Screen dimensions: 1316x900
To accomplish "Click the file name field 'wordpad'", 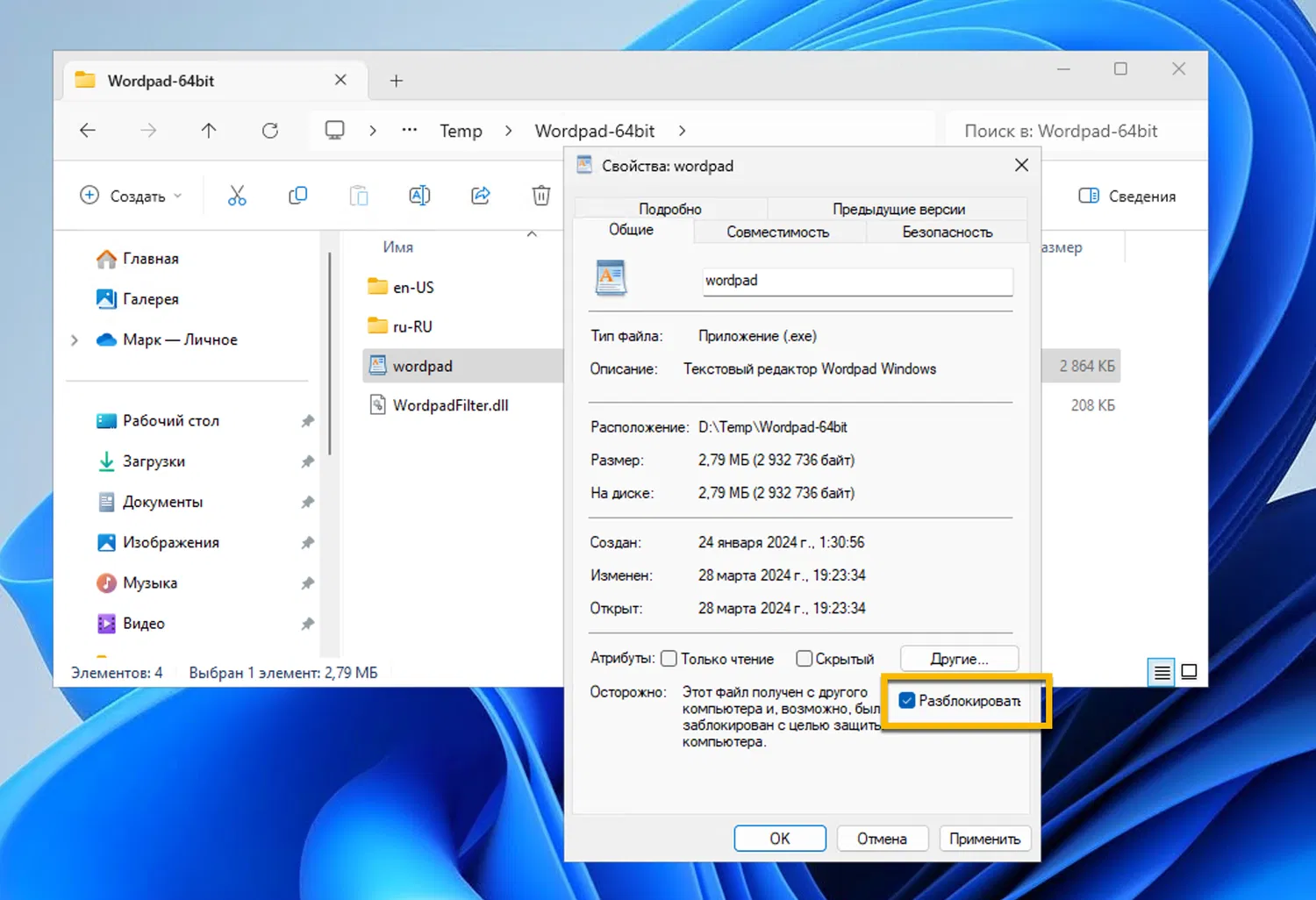I will coord(856,281).
